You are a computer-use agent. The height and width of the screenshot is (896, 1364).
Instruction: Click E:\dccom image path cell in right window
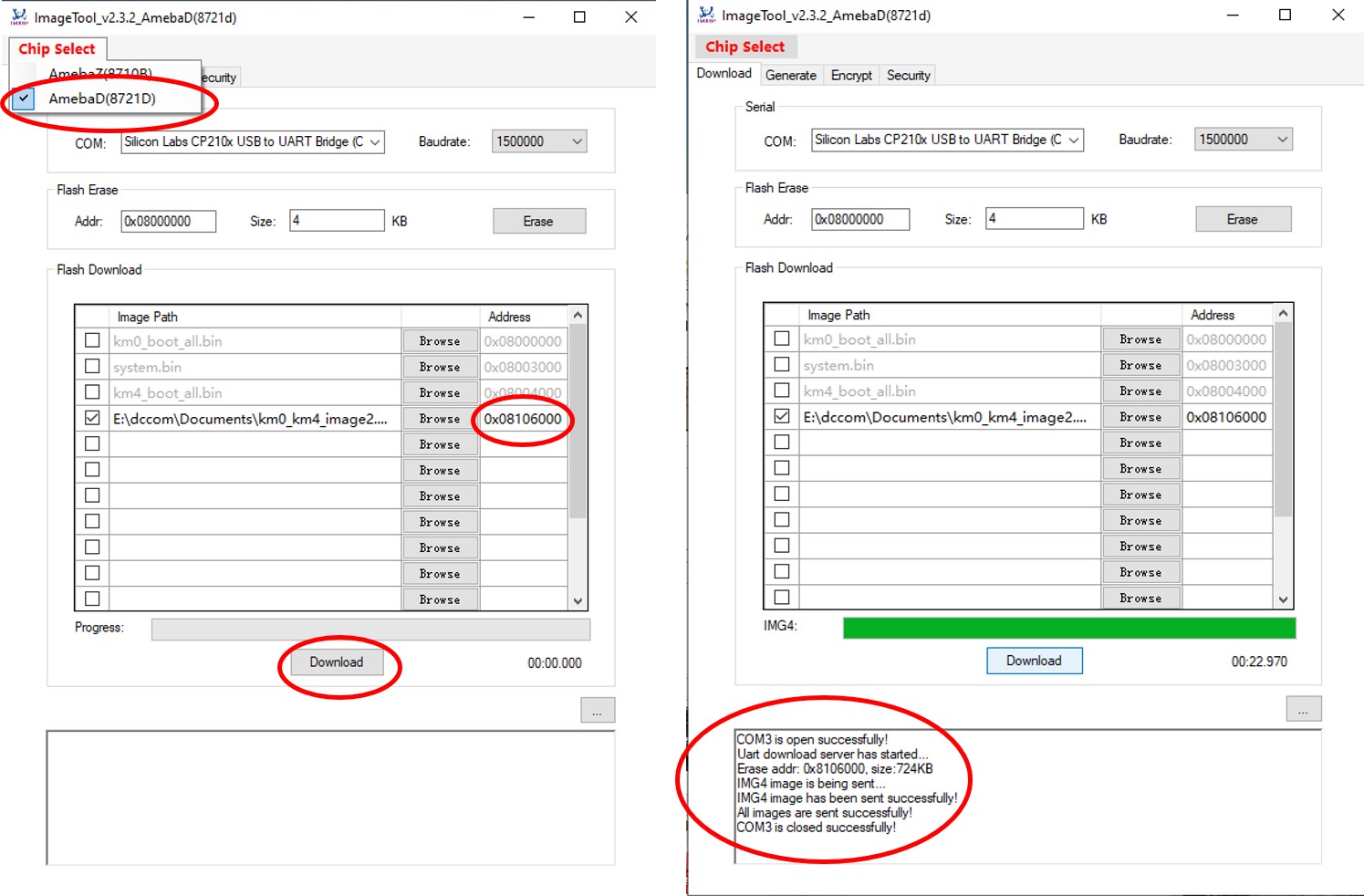[950, 417]
